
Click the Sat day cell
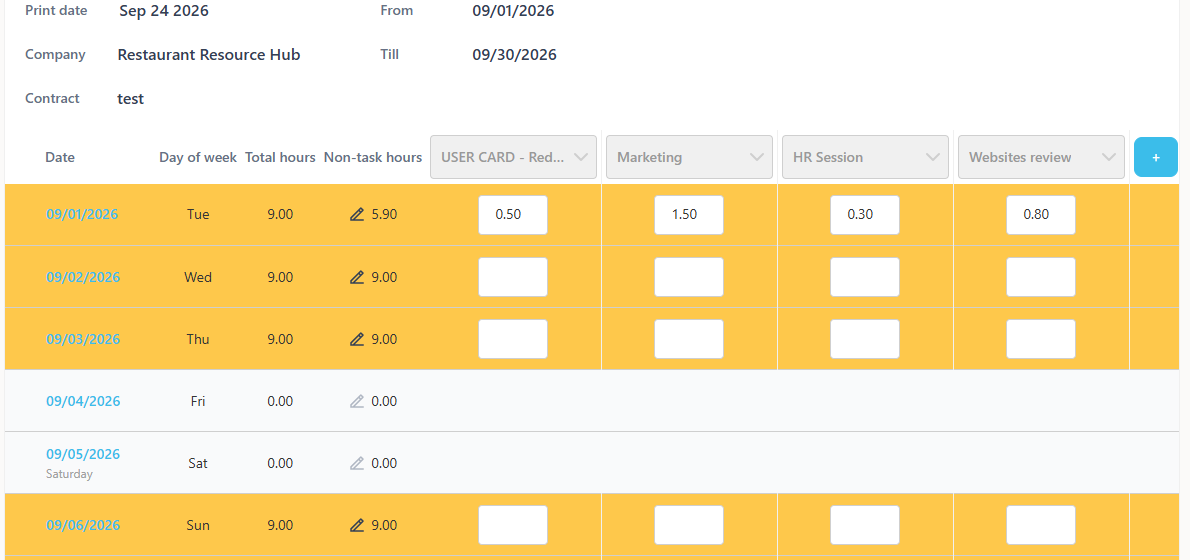198,463
